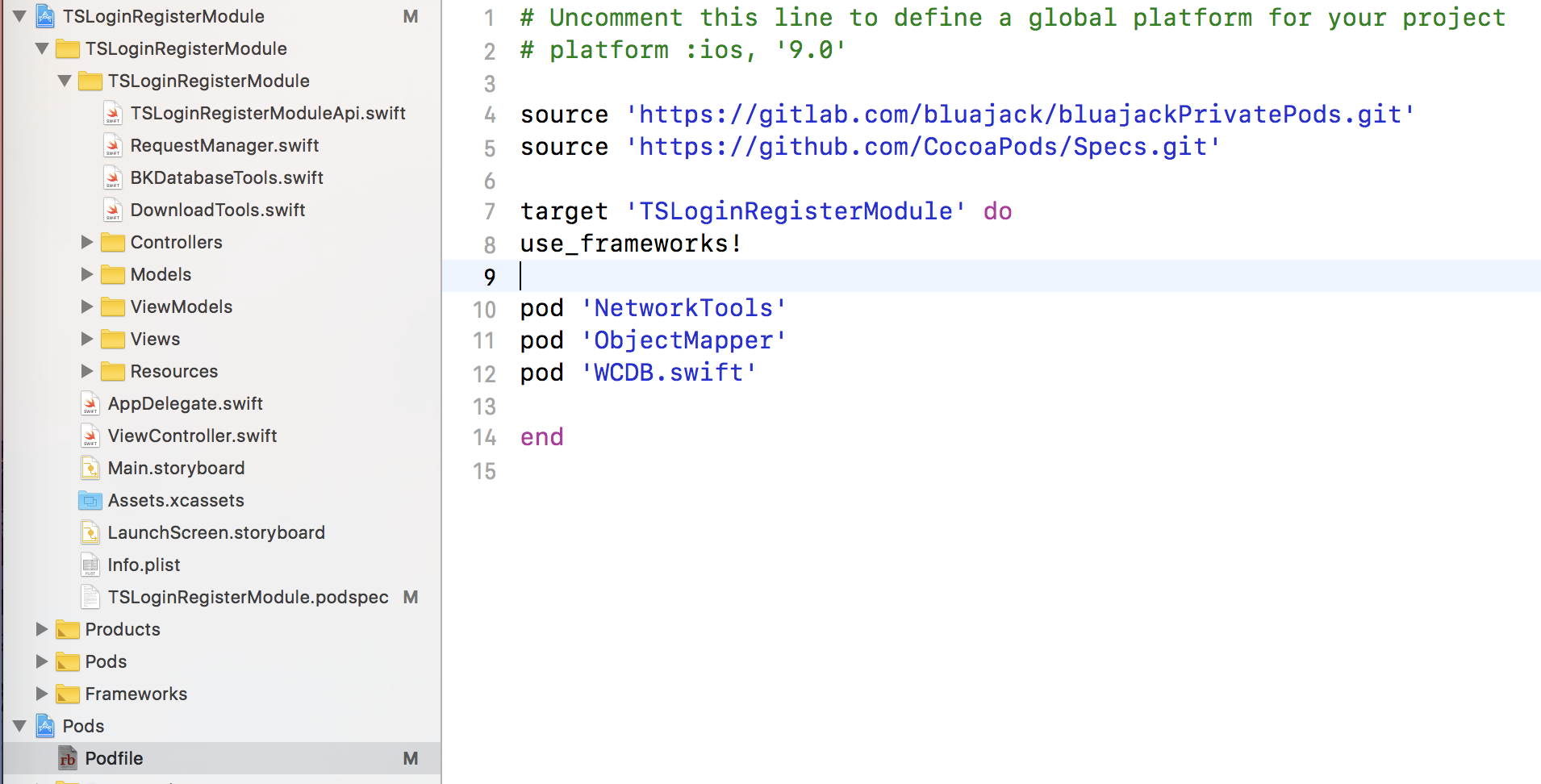
Task: Open Assets.xcassets via its asset catalog icon
Action: (x=90, y=500)
